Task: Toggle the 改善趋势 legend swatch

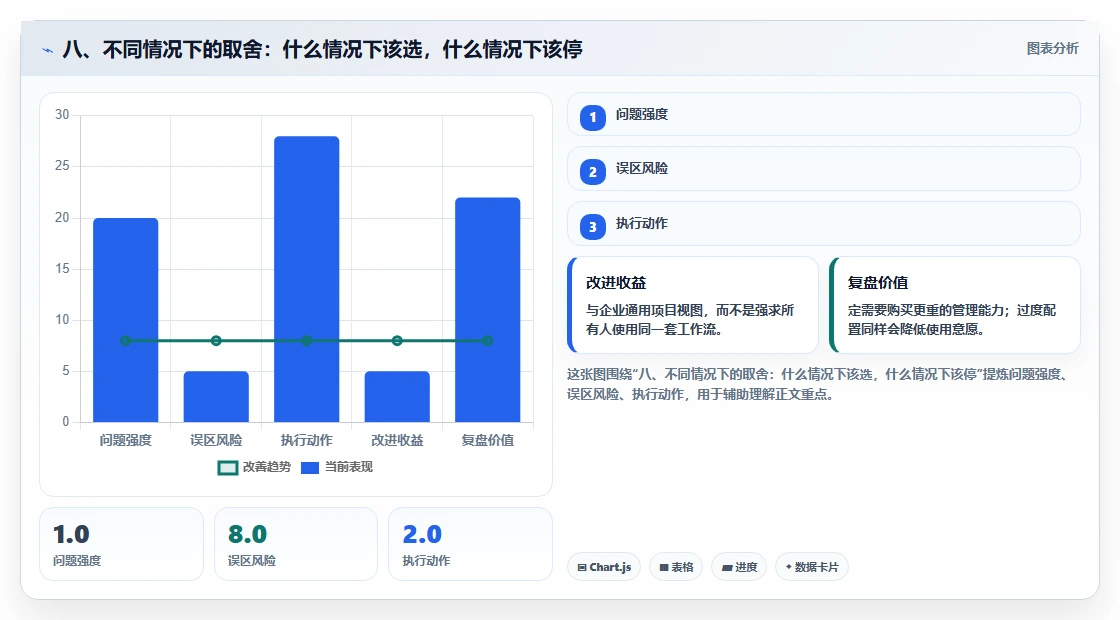Action: coord(227,468)
